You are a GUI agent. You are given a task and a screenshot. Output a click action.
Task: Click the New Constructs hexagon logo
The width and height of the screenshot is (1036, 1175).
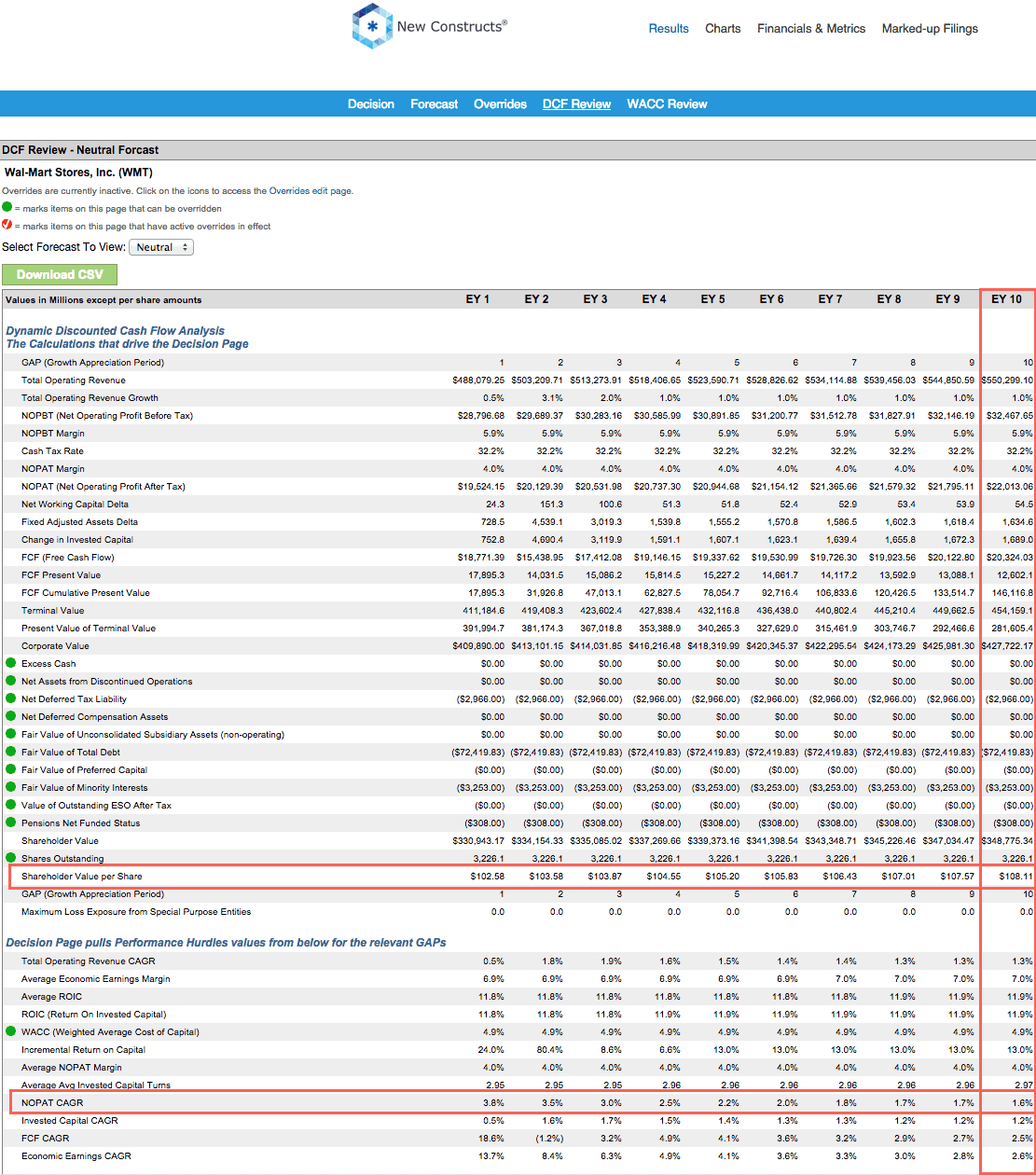coord(371,26)
